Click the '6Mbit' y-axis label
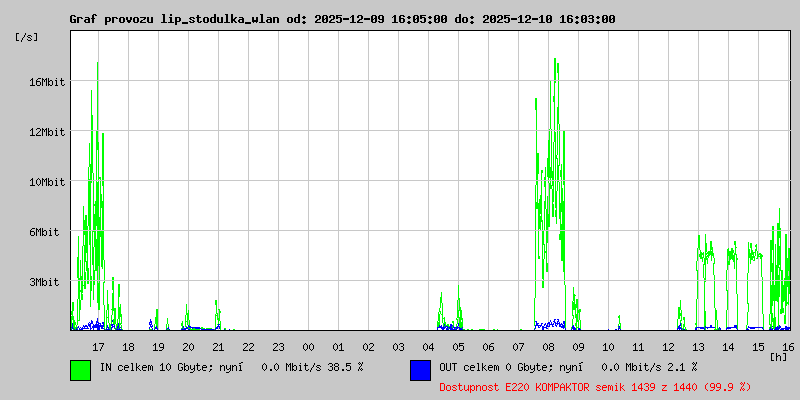The image size is (800, 400). (43, 232)
